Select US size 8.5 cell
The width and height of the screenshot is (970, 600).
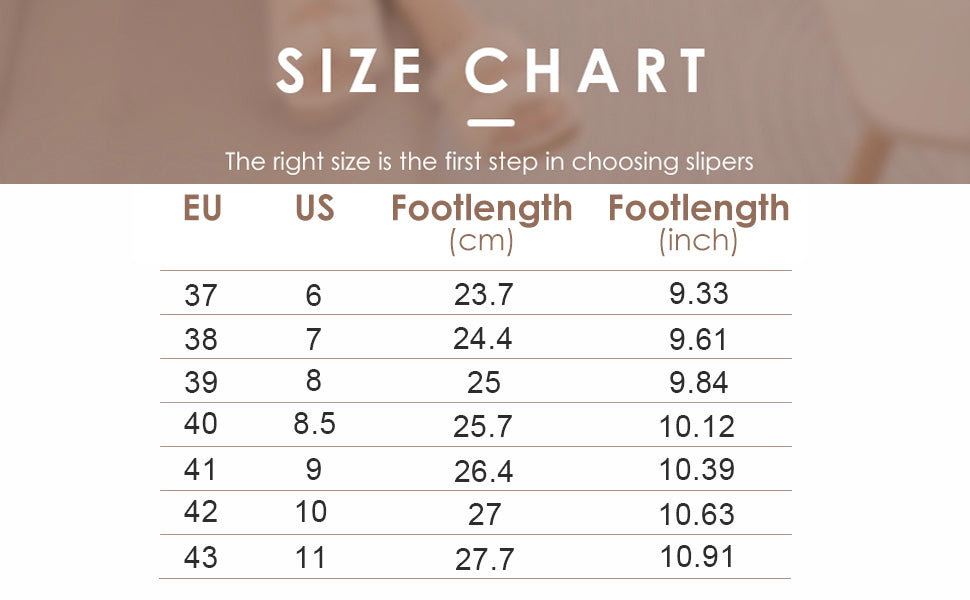314,424
